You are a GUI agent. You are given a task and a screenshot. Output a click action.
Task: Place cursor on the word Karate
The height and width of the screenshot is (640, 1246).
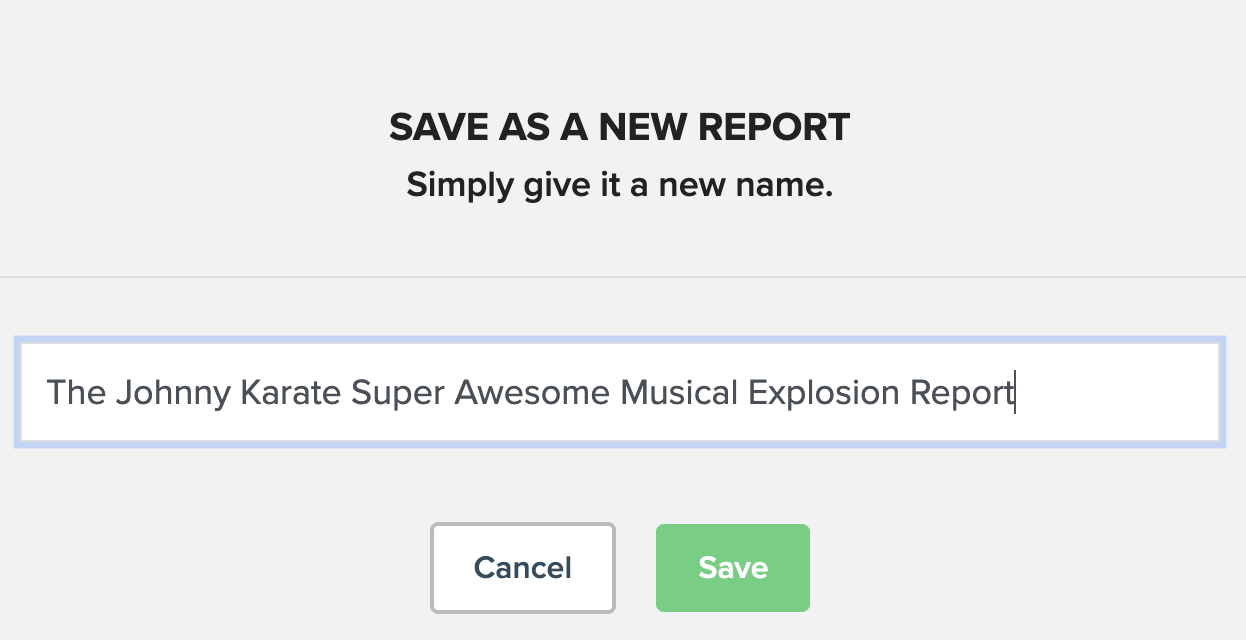tap(291, 392)
